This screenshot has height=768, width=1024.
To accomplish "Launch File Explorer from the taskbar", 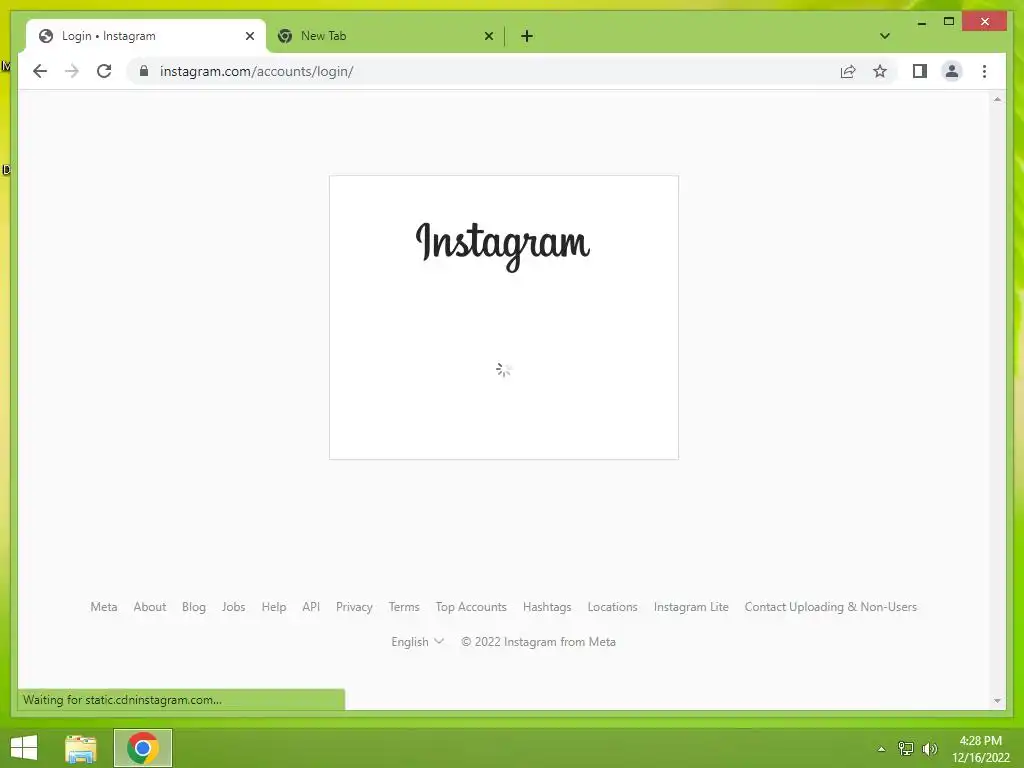I will 81,748.
